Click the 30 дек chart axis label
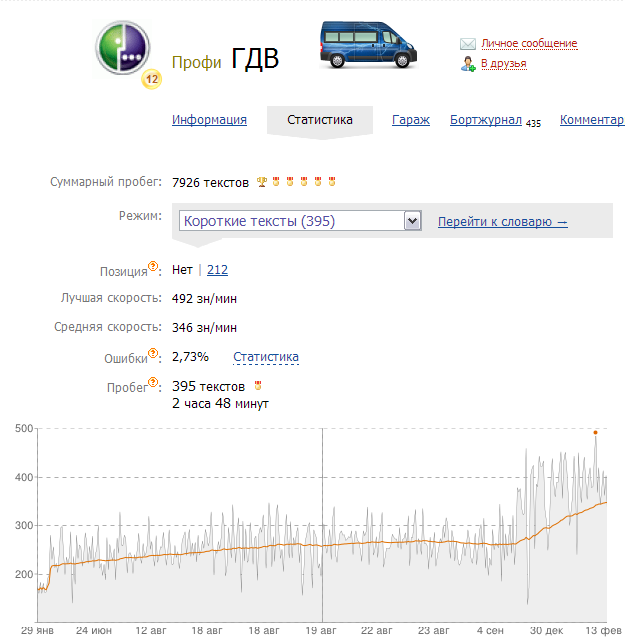The height and width of the screenshot is (640, 625). coord(546,631)
